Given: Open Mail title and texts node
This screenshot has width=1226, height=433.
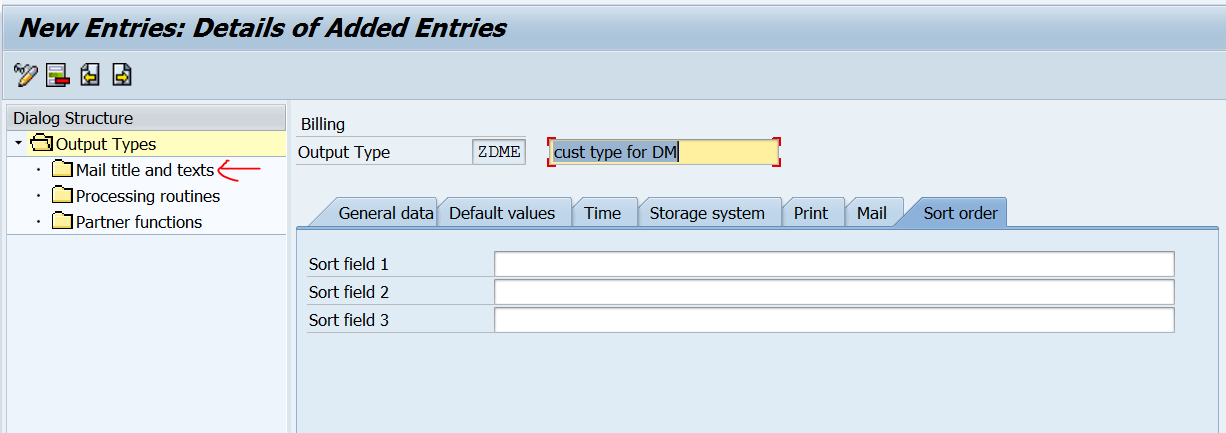Looking at the screenshot, I should coord(144,170).
